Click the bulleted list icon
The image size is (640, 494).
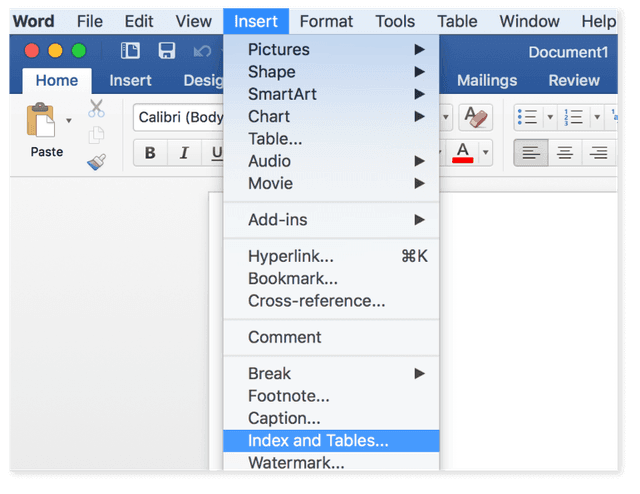(527, 117)
